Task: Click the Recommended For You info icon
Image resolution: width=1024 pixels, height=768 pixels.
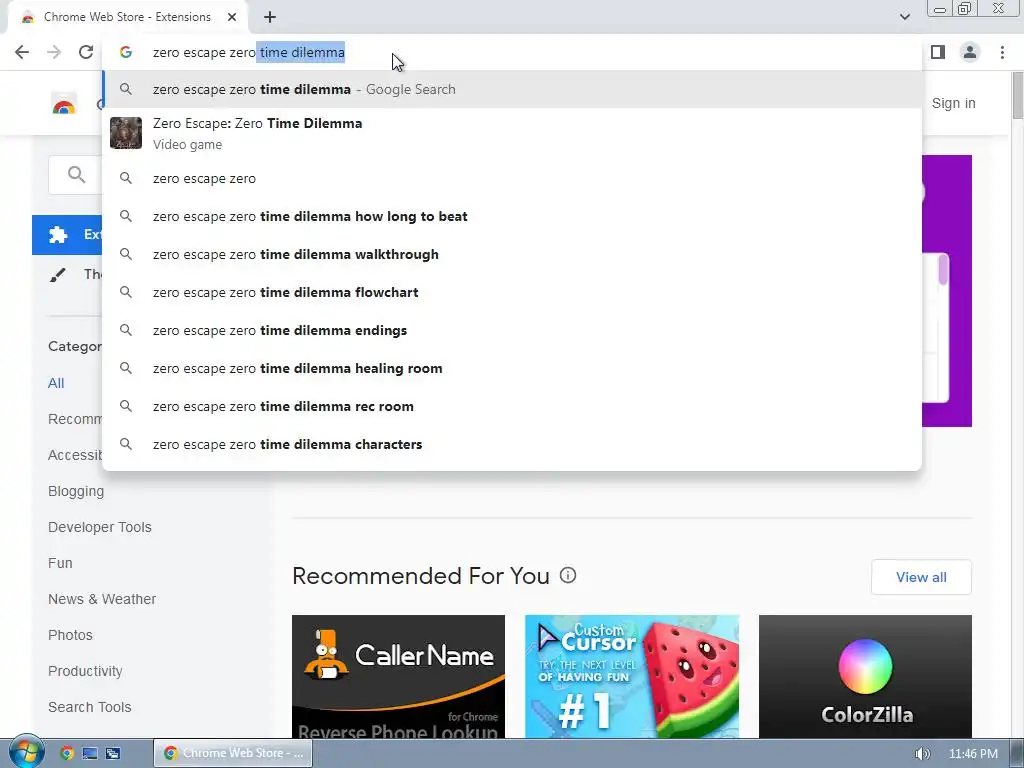Action: [x=568, y=575]
